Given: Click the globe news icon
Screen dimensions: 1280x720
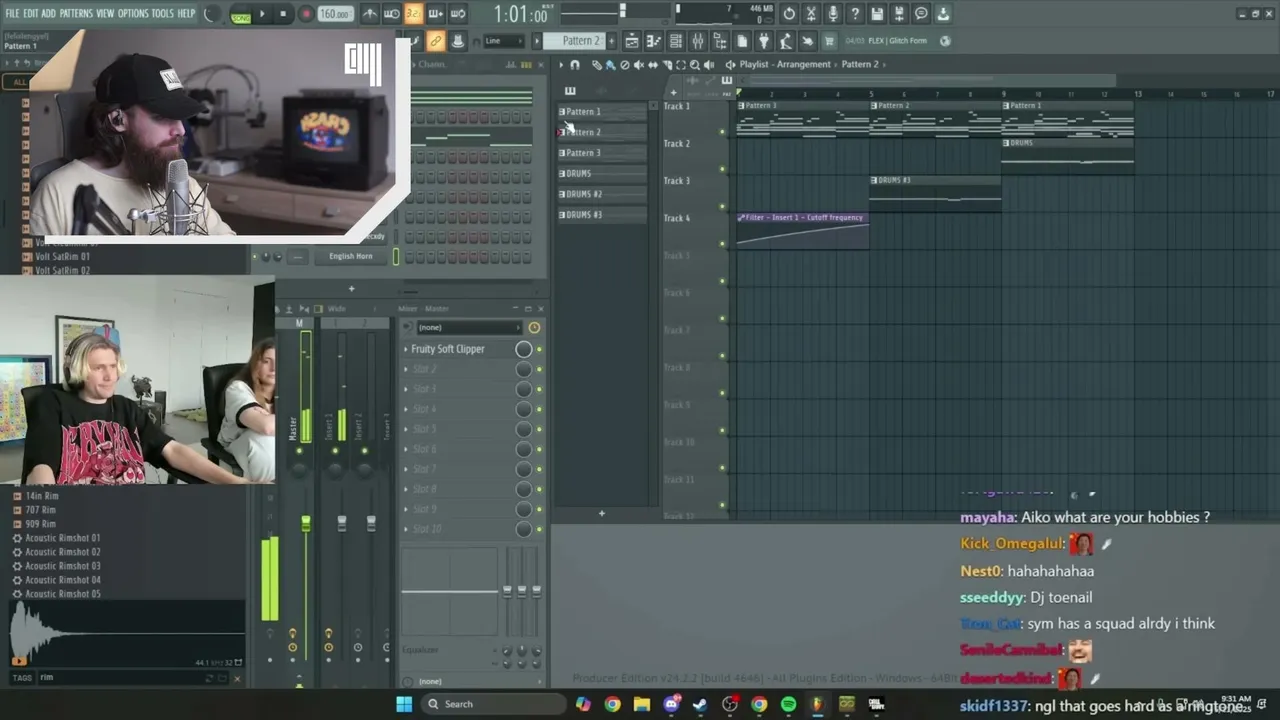Looking at the screenshot, I should (x=946, y=41).
